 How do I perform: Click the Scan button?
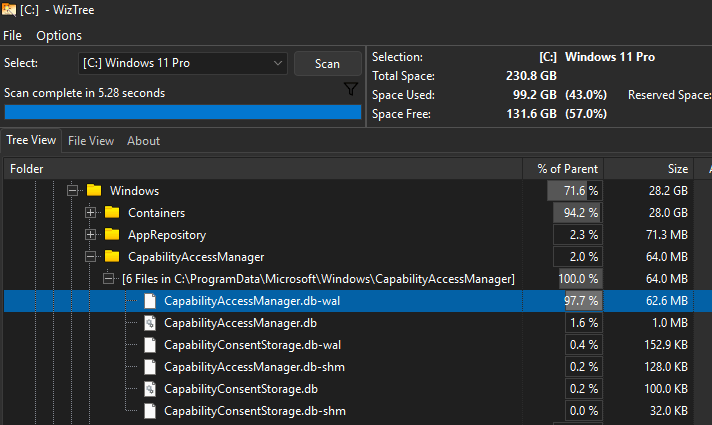(x=327, y=64)
